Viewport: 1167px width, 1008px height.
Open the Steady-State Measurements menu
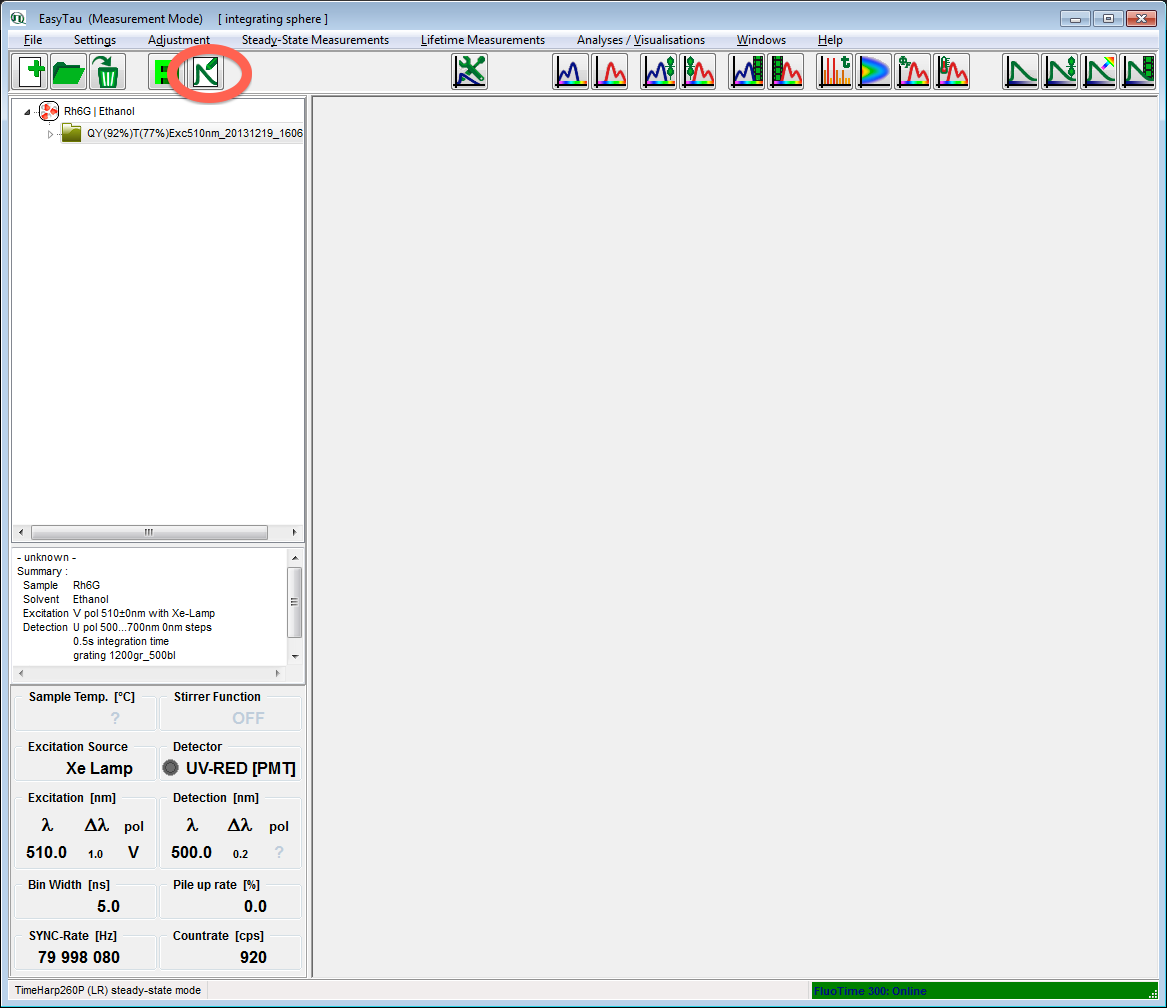pyautogui.click(x=315, y=40)
